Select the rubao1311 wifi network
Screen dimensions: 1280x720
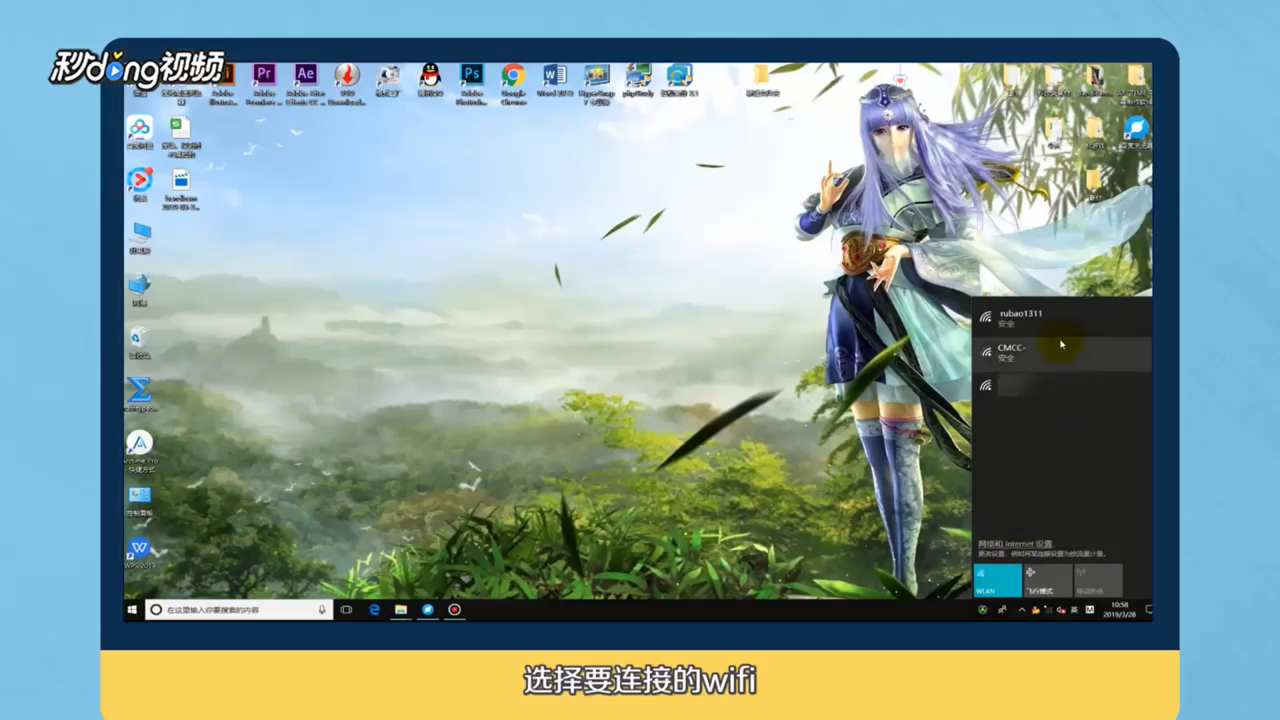(x=1062, y=317)
